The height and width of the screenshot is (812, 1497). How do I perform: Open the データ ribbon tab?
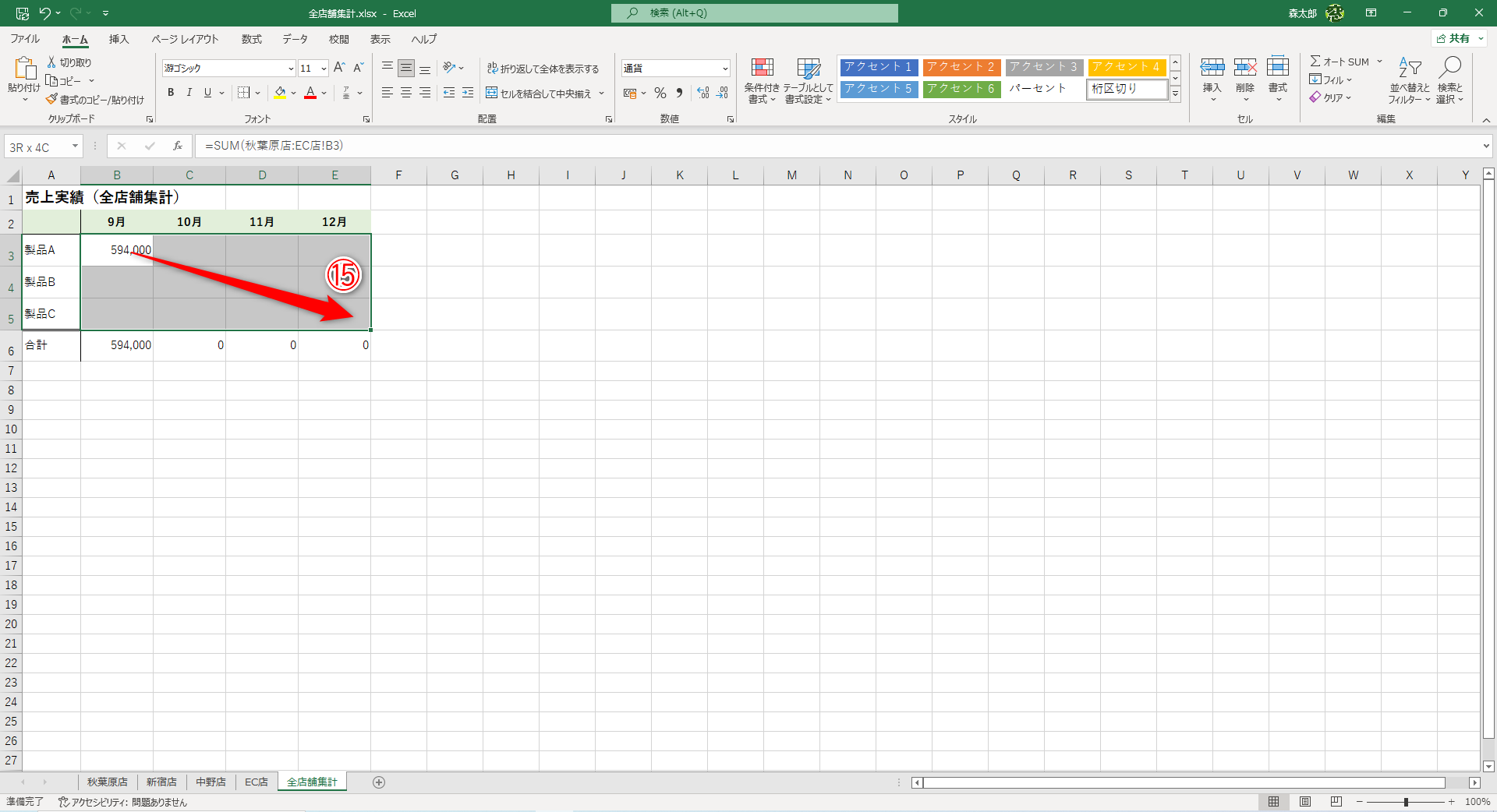coord(295,39)
